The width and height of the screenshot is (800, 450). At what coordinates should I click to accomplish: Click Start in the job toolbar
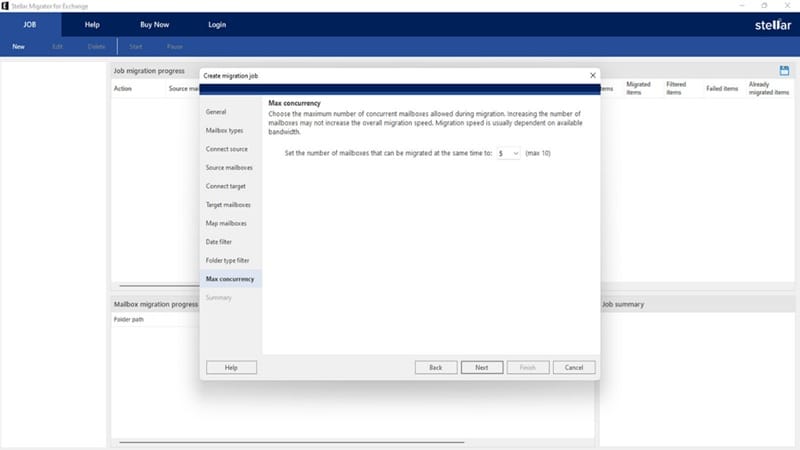coord(136,46)
